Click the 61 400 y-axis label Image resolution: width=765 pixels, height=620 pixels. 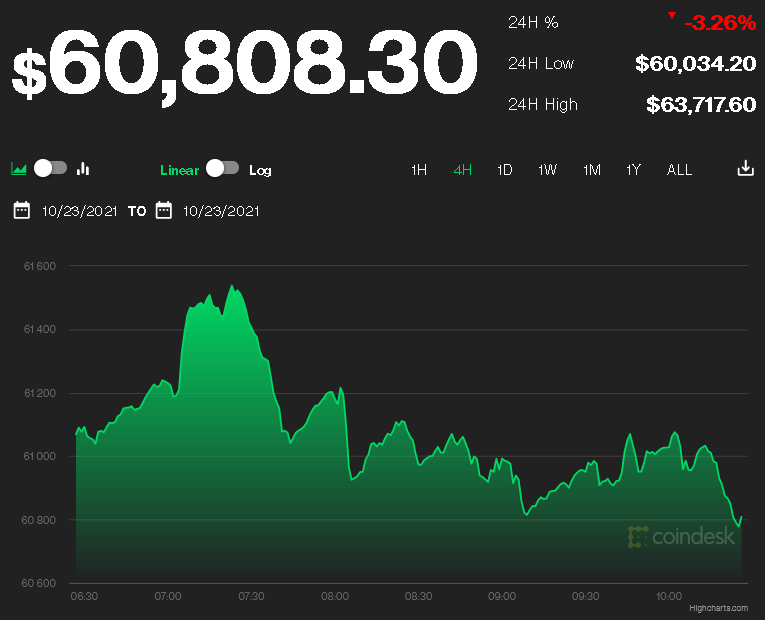(x=40, y=330)
